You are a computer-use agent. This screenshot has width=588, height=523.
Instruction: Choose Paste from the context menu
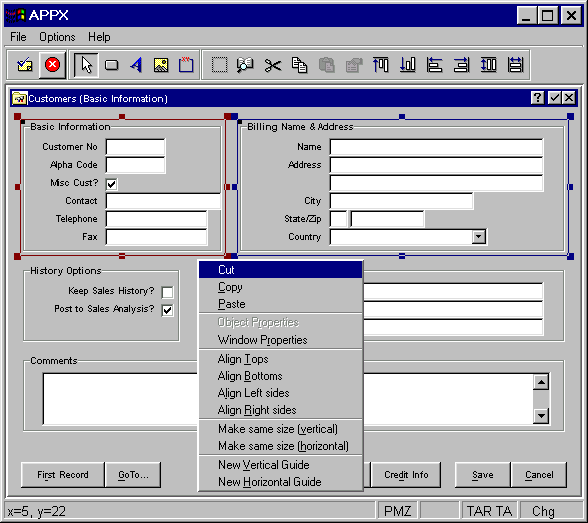tap(280, 304)
